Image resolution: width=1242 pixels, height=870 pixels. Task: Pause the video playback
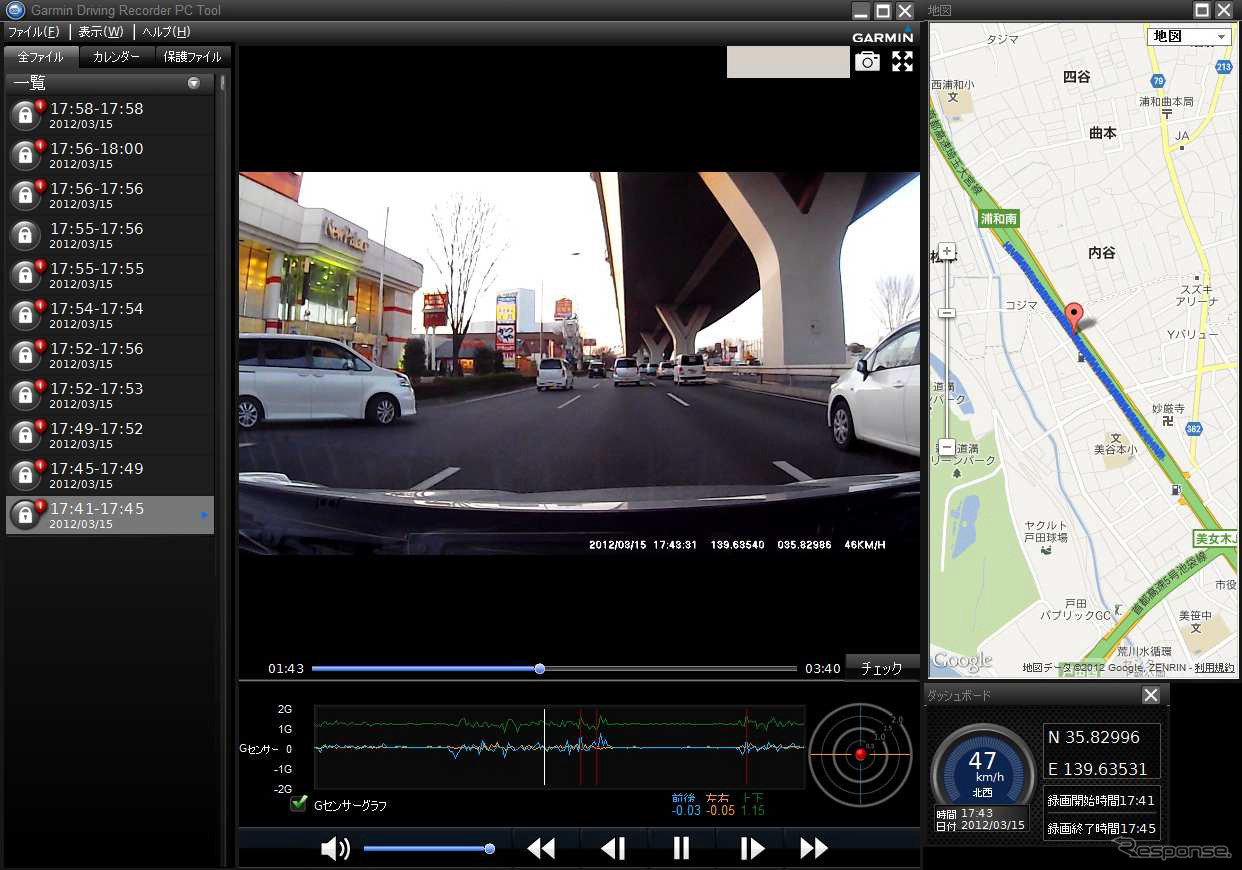[681, 849]
